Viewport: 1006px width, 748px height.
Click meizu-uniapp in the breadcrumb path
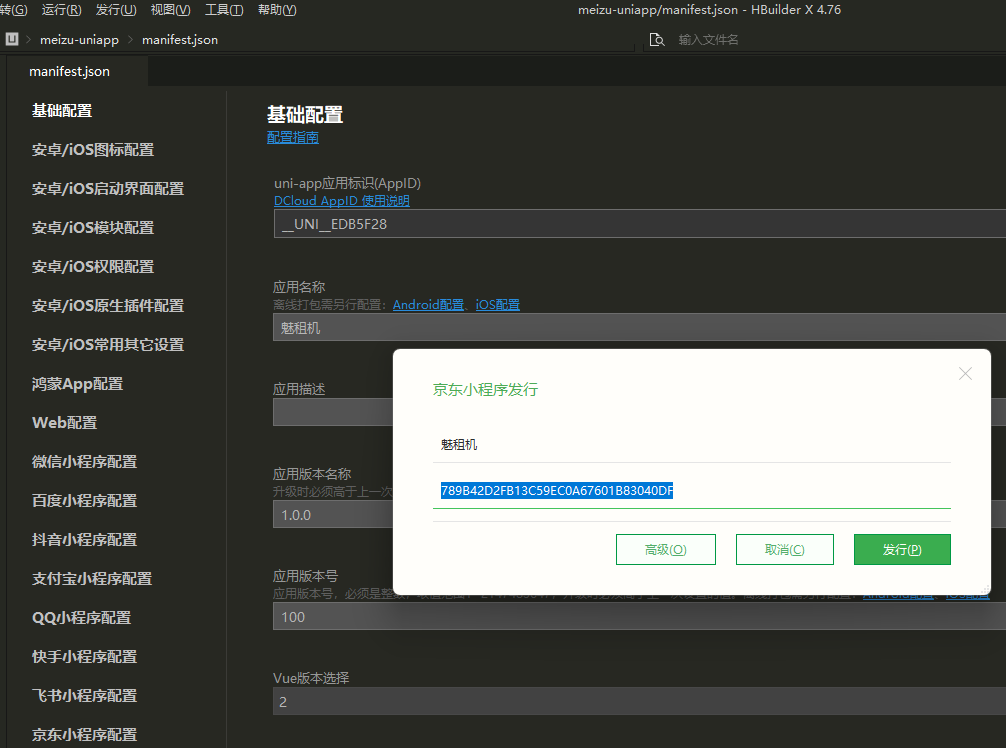tap(79, 40)
